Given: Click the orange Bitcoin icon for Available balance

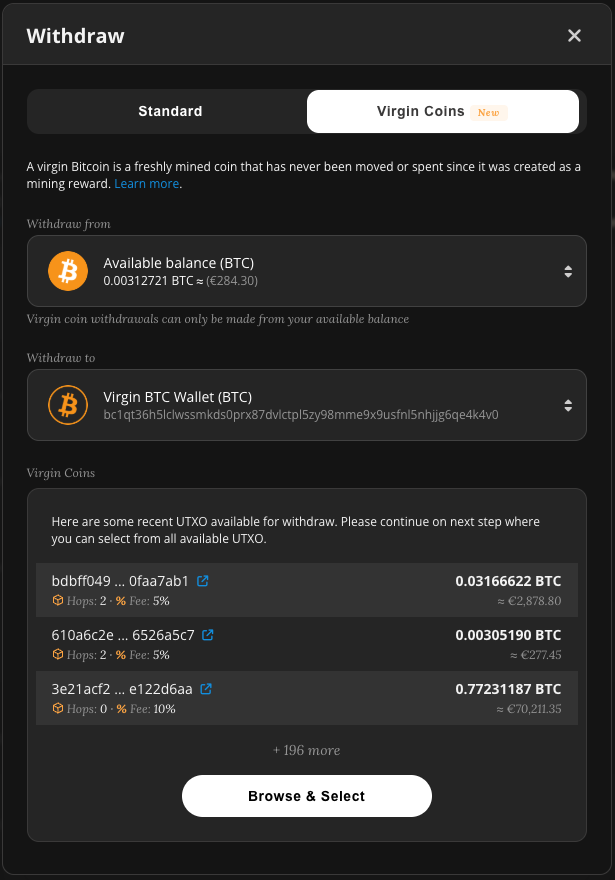Looking at the screenshot, I should pos(69,271).
